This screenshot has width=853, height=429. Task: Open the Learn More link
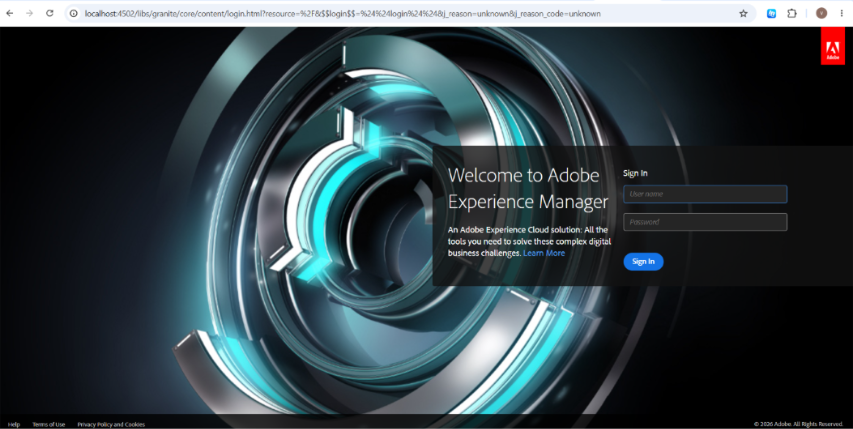click(544, 253)
